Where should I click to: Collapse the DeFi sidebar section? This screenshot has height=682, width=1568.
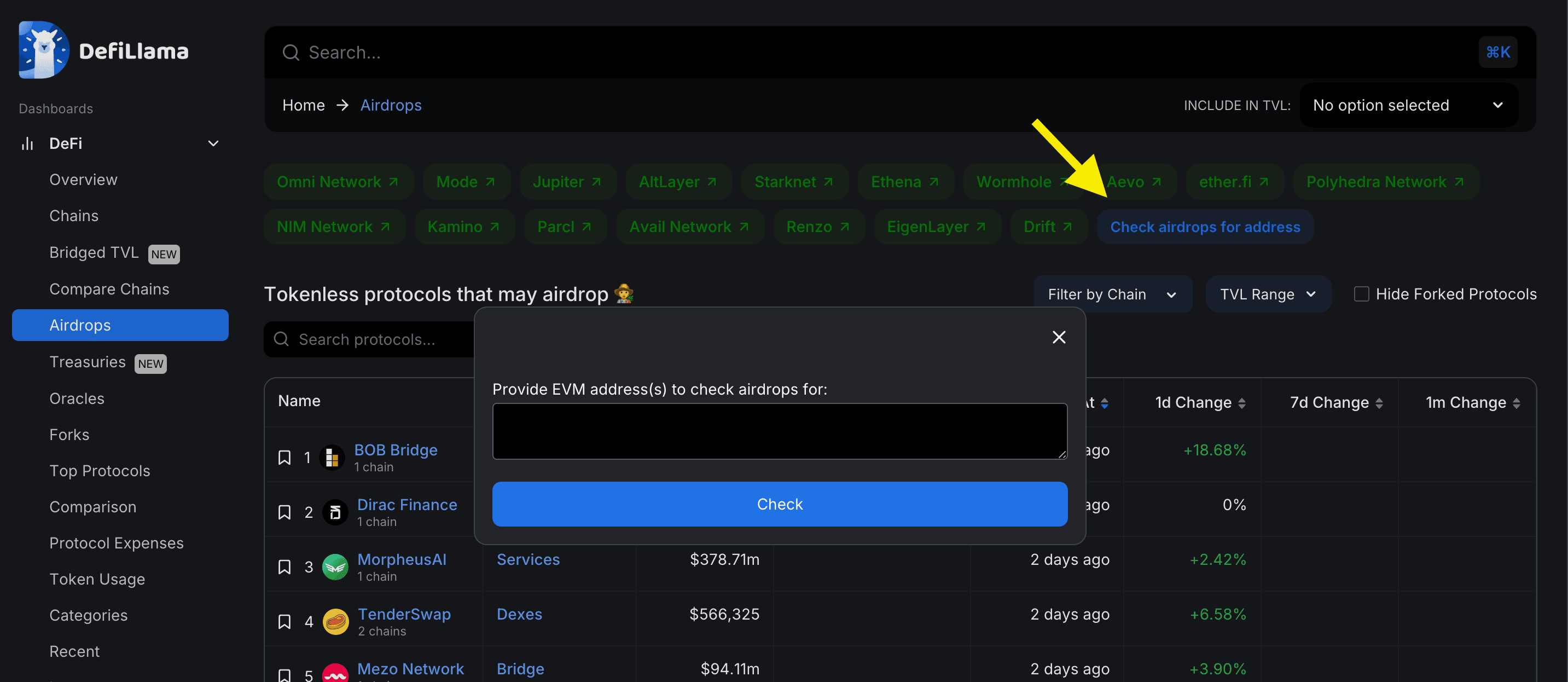click(x=213, y=144)
